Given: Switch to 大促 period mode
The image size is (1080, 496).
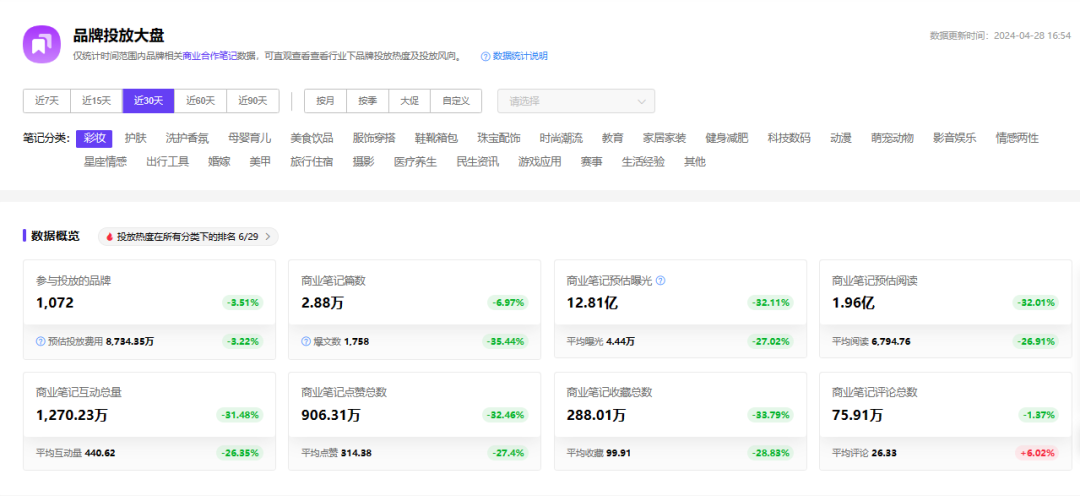Looking at the screenshot, I should (409, 101).
